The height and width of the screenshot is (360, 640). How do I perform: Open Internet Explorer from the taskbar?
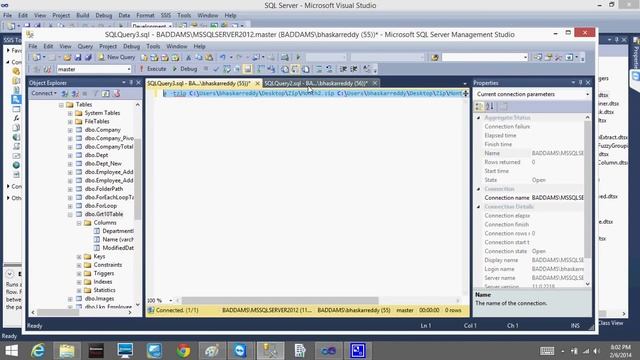tap(38, 351)
